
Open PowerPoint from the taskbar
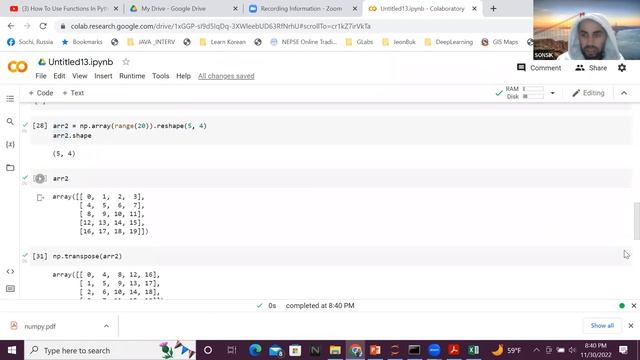coord(375,350)
